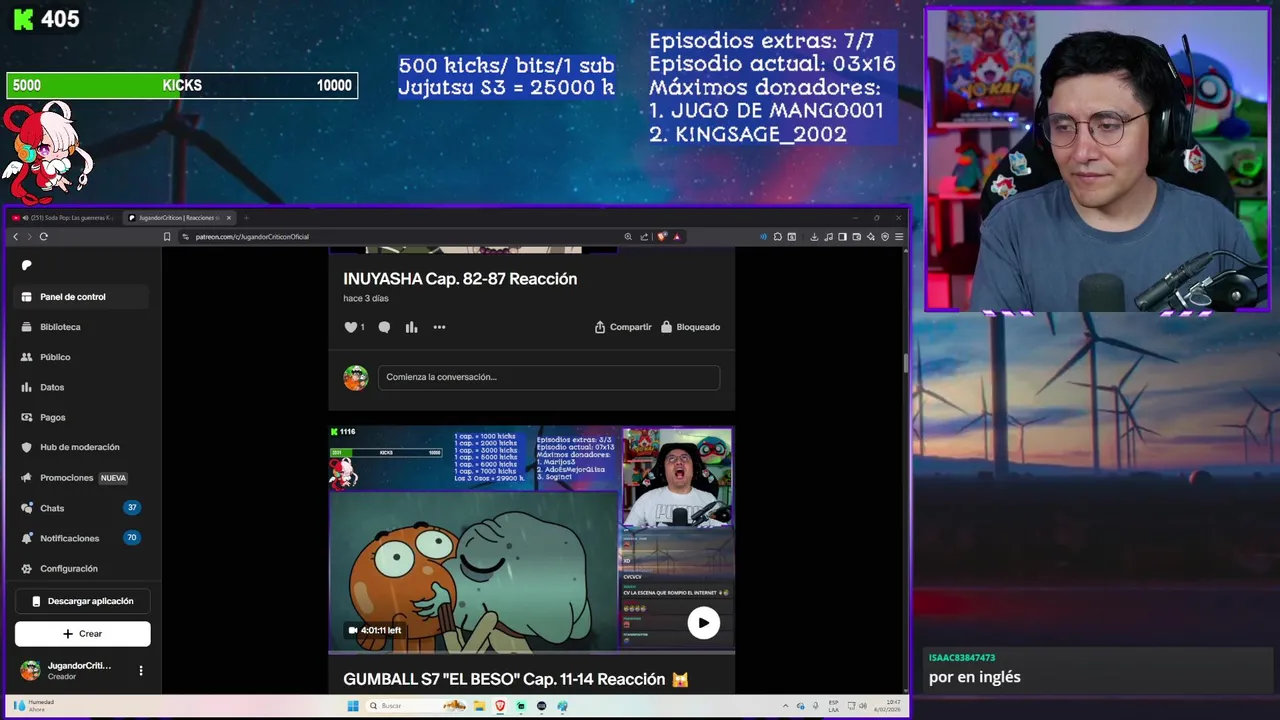Click the Pagos icon in the sidebar
Viewport: 1280px width, 720px height.
pyautogui.click(x=27, y=417)
